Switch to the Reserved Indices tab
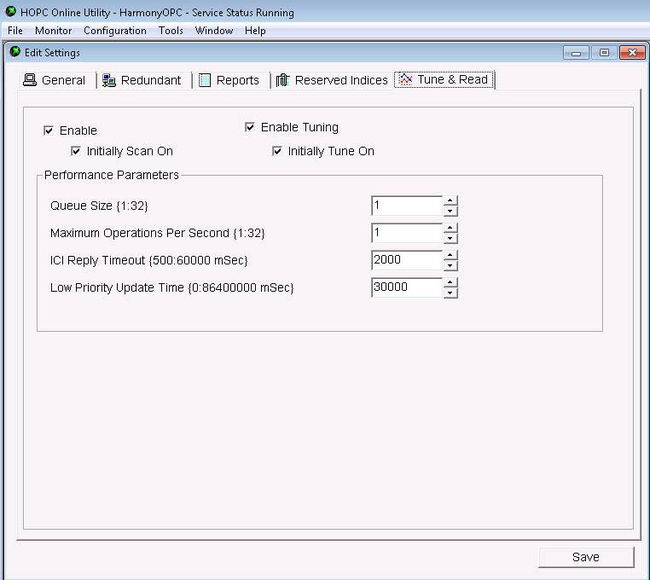The image size is (650, 580). pos(332,80)
